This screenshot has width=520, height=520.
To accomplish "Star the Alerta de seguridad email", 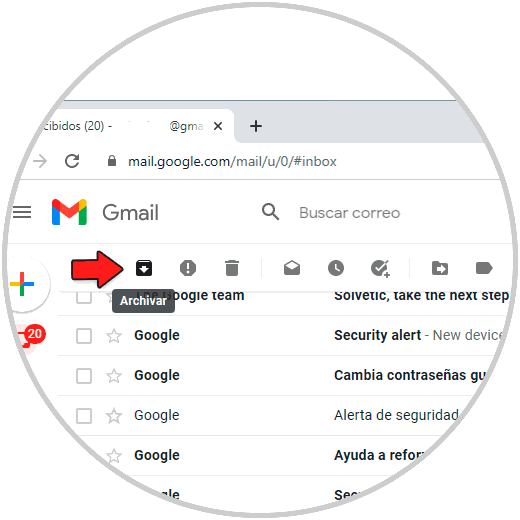I will [114, 416].
